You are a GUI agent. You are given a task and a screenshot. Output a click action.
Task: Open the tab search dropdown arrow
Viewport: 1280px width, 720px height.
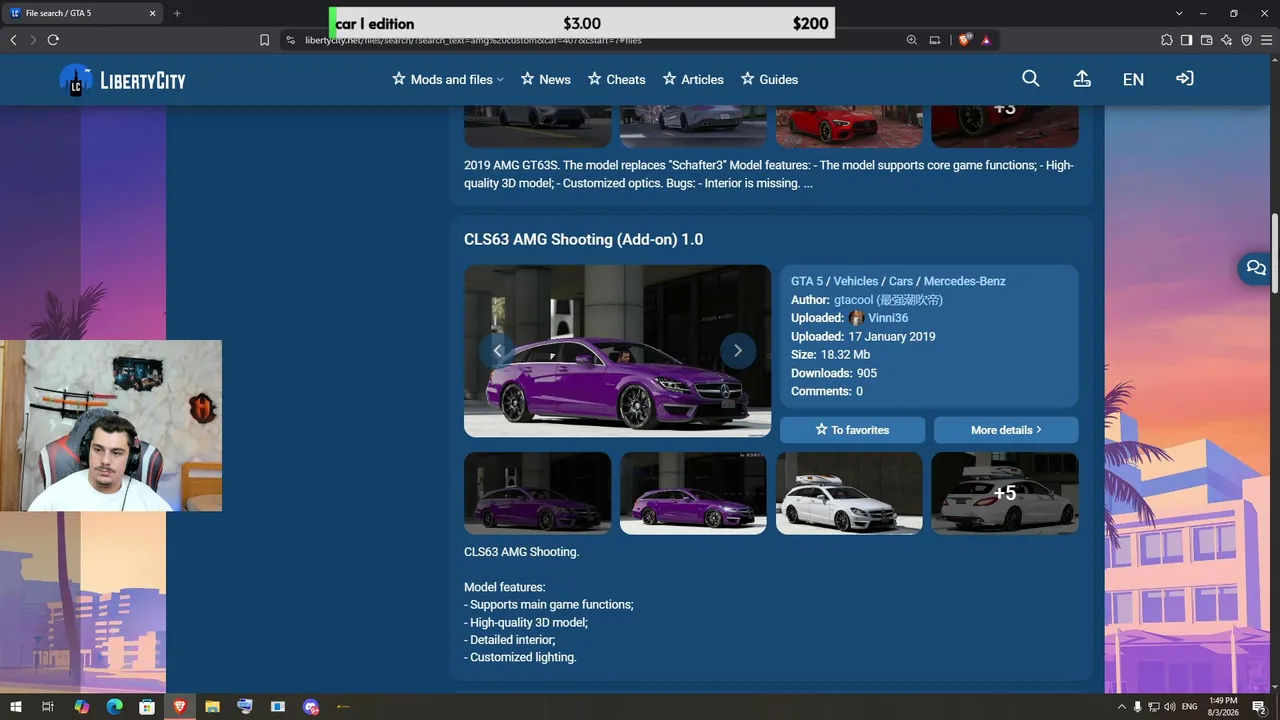[x=1179, y=13]
